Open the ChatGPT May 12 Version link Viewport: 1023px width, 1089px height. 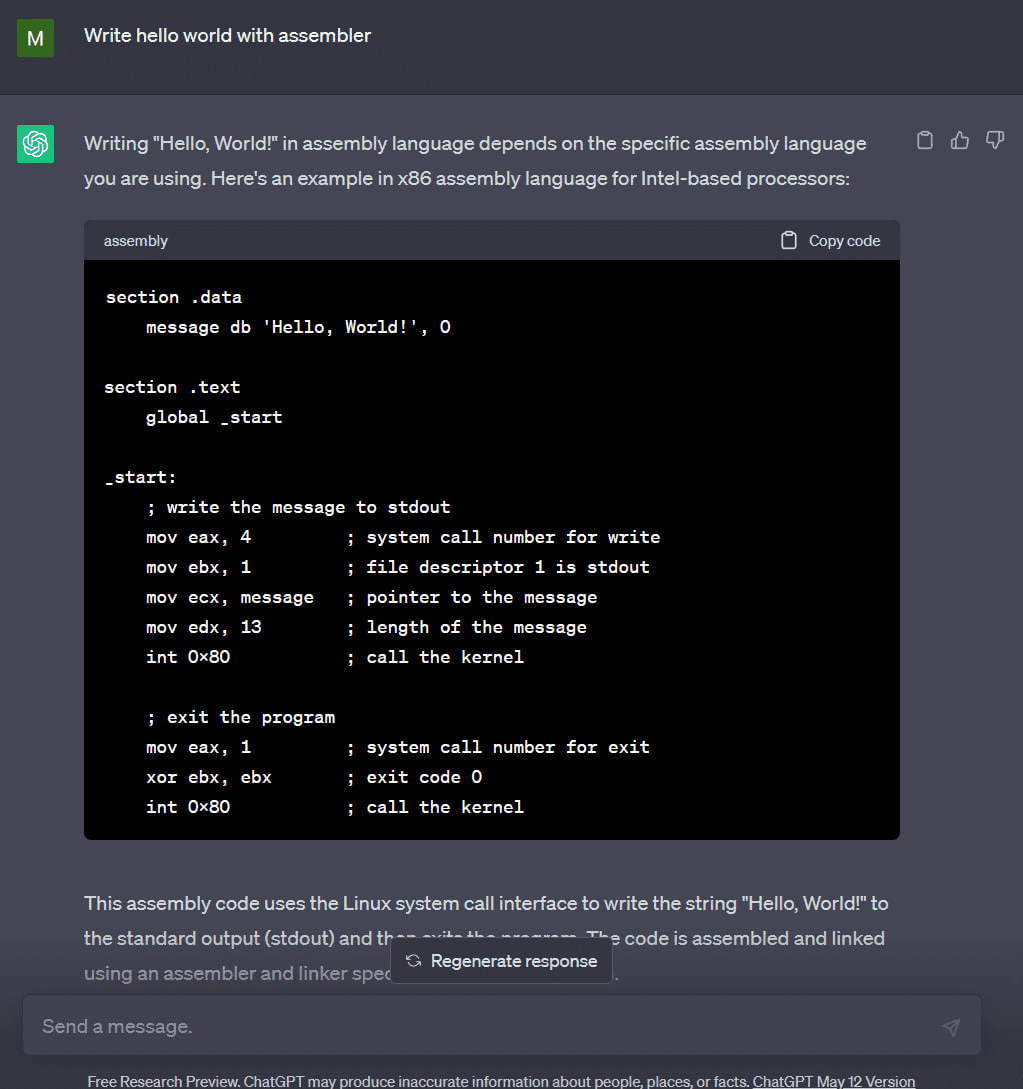click(x=833, y=1081)
